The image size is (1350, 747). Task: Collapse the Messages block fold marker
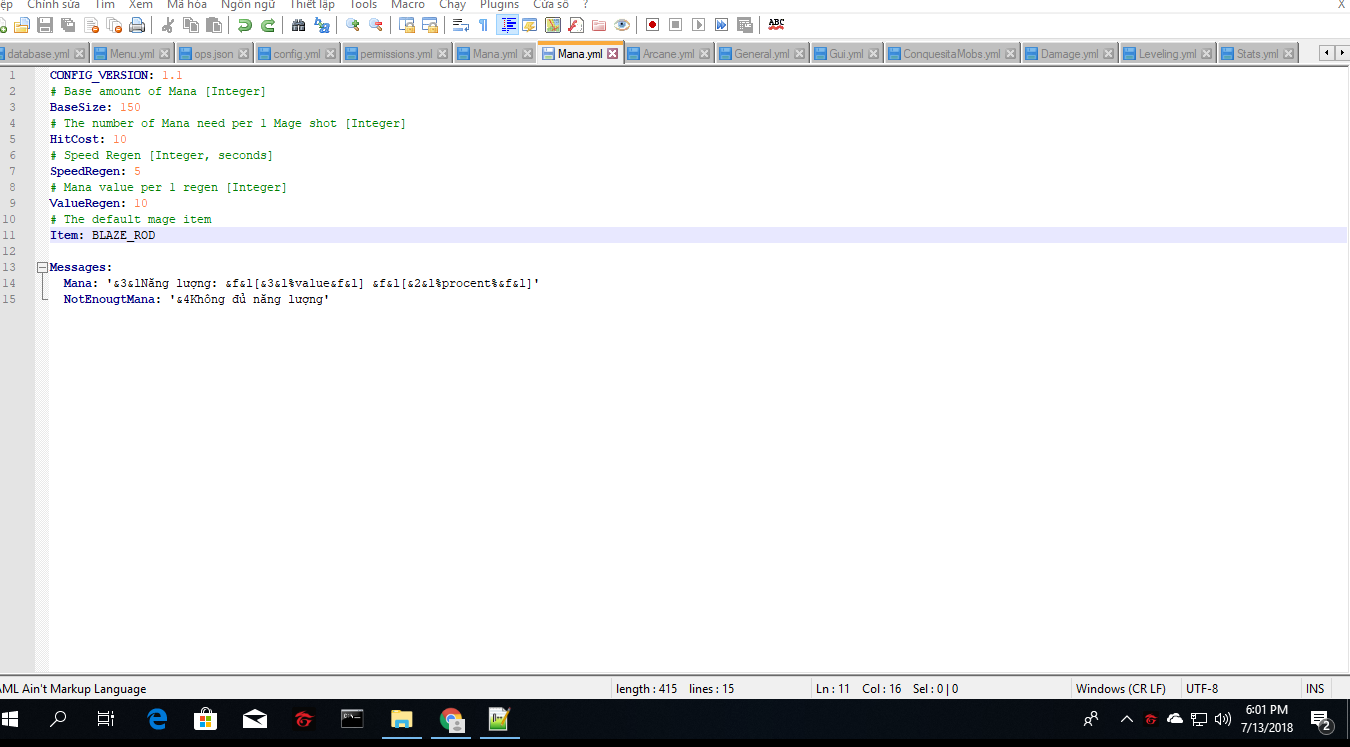[x=42, y=268]
